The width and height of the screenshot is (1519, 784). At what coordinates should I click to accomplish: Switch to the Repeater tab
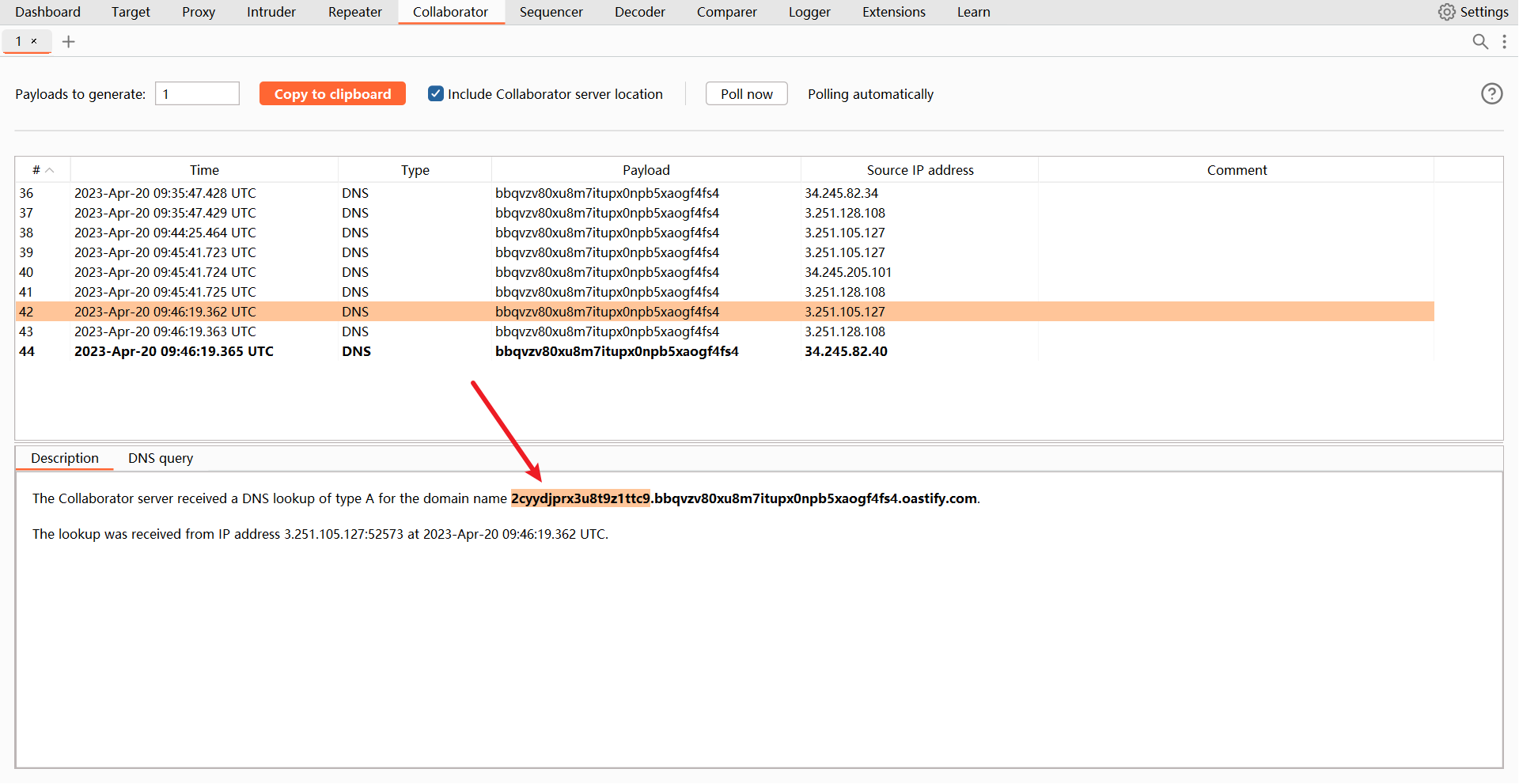point(354,12)
